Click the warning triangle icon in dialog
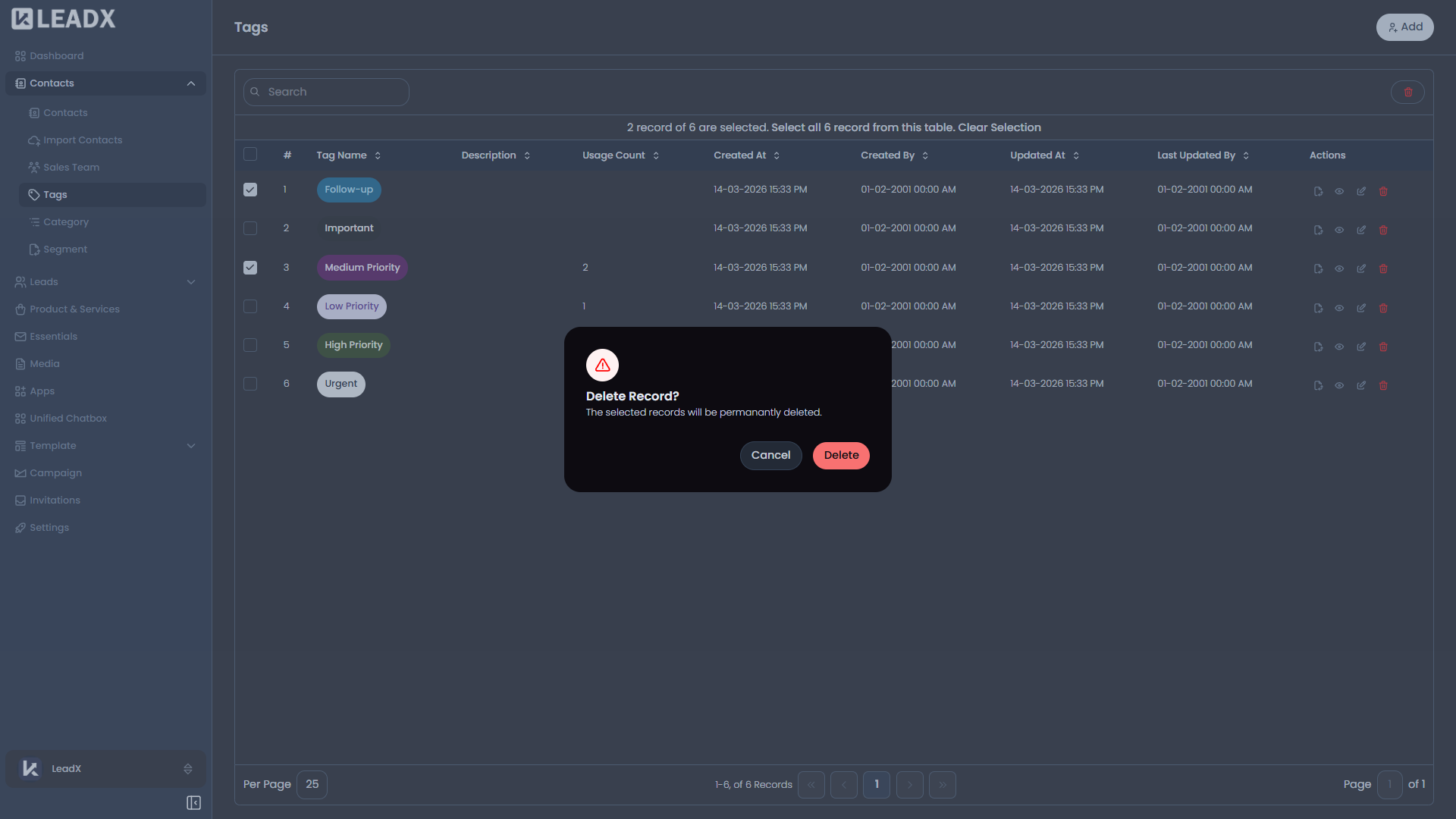This screenshot has height=819, width=1456. coord(602,366)
